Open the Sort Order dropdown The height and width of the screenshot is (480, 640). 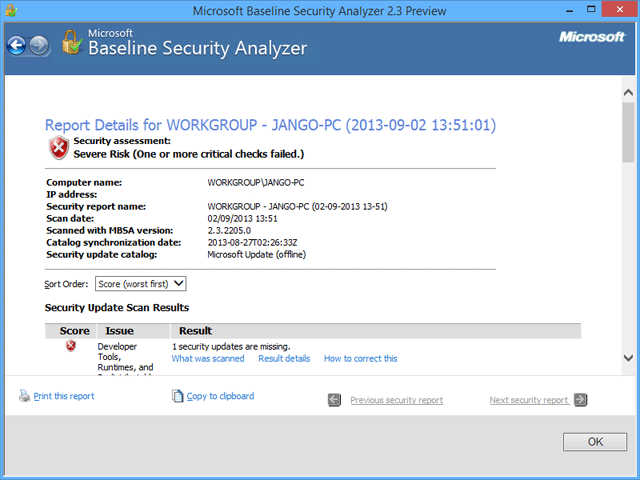(x=141, y=284)
